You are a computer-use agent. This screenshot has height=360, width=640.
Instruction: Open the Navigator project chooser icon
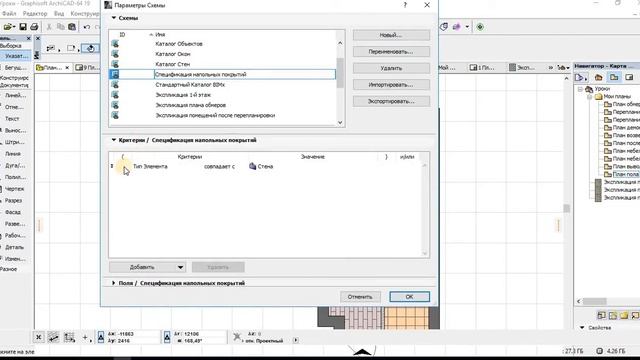click(x=580, y=77)
